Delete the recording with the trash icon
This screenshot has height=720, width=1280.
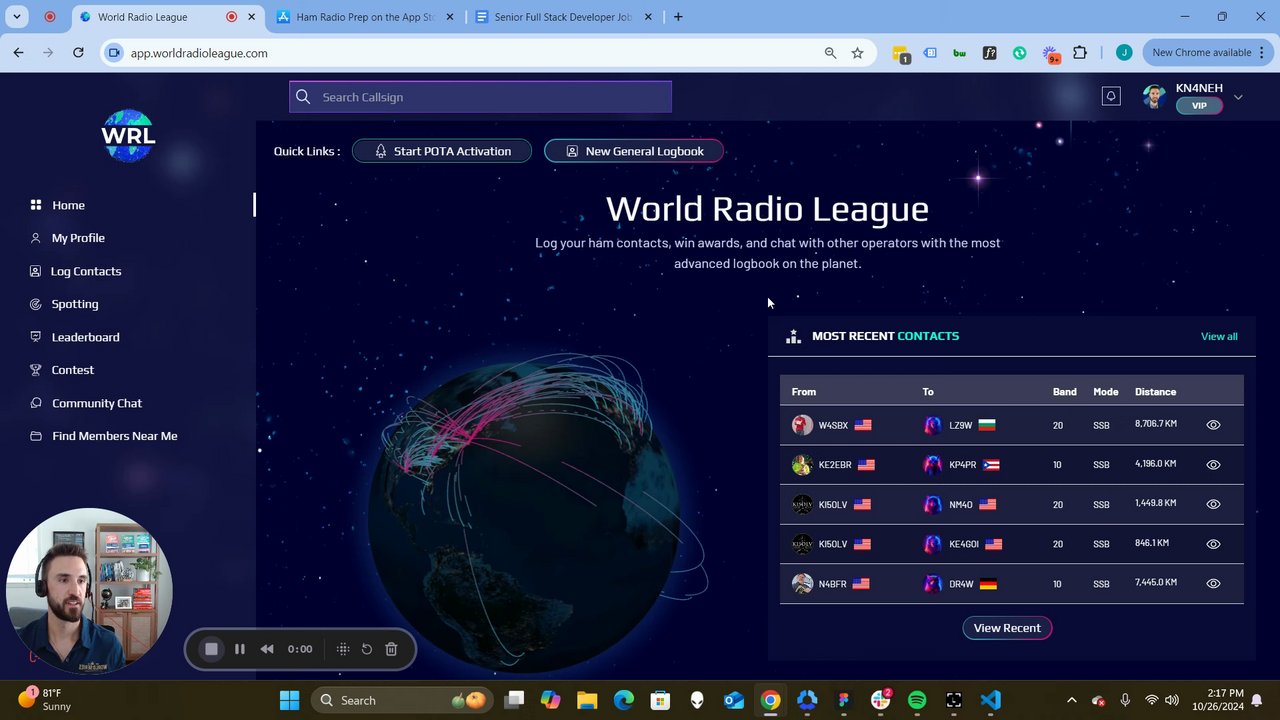[x=391, y=649]
